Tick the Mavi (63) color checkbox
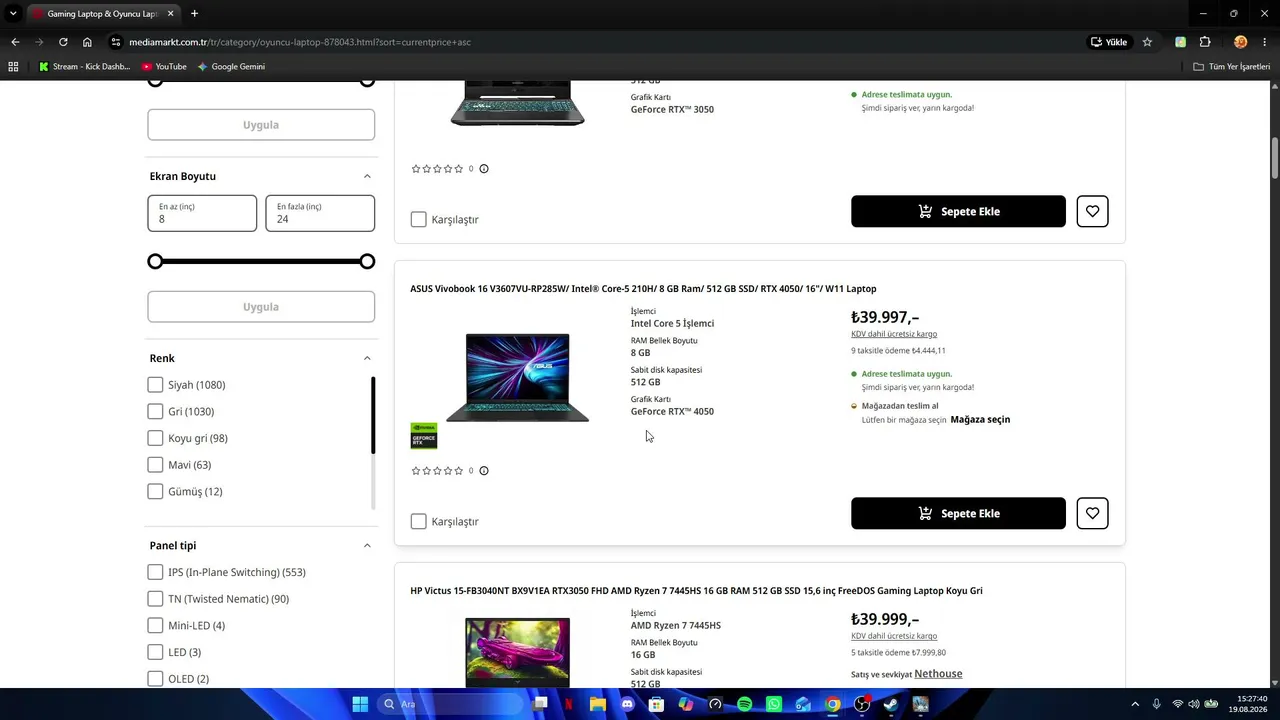The height and width of the screenshot is (720, 1280). point(155,465)
